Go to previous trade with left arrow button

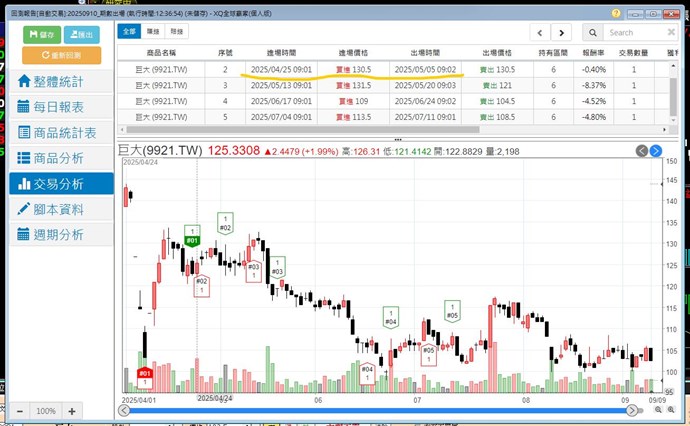540,33
